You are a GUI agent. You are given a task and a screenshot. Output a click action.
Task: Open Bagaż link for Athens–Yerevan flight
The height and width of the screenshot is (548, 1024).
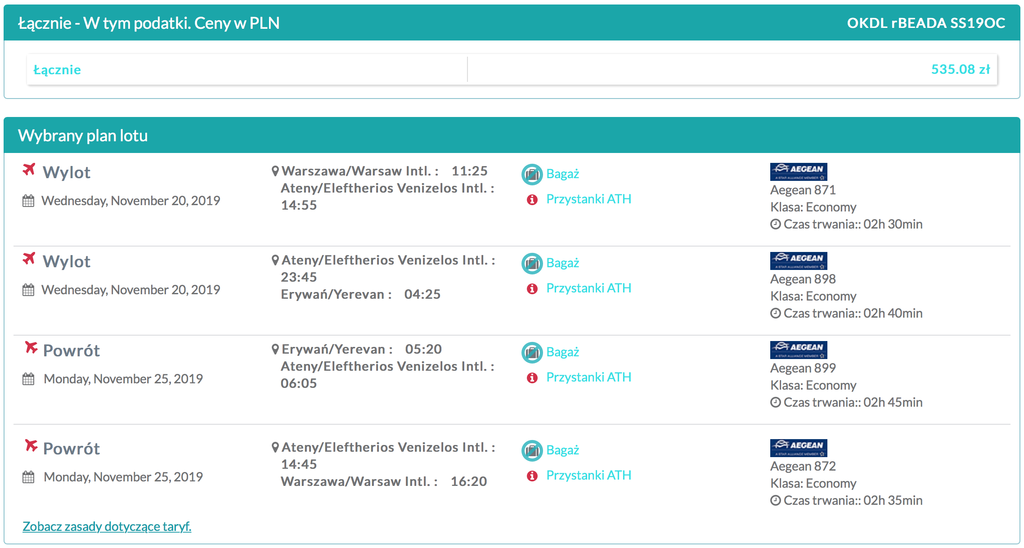click(563, 263)
